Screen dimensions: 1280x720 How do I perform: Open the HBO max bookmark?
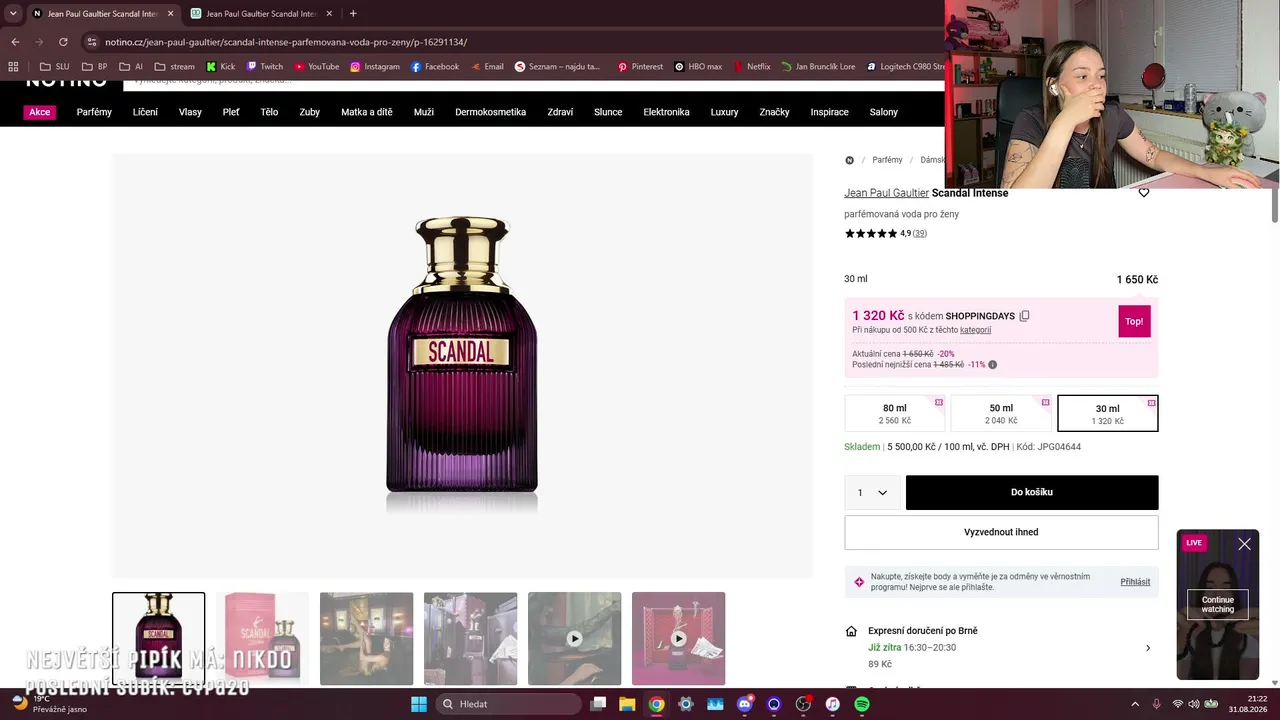[x=698, y=67]
